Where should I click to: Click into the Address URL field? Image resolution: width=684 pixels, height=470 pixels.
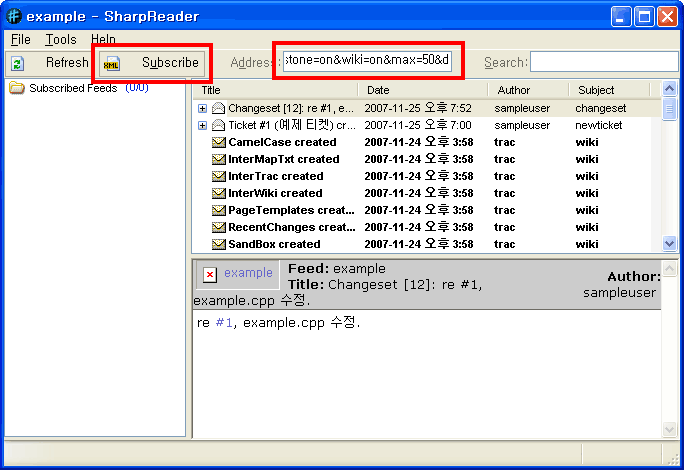367,62
